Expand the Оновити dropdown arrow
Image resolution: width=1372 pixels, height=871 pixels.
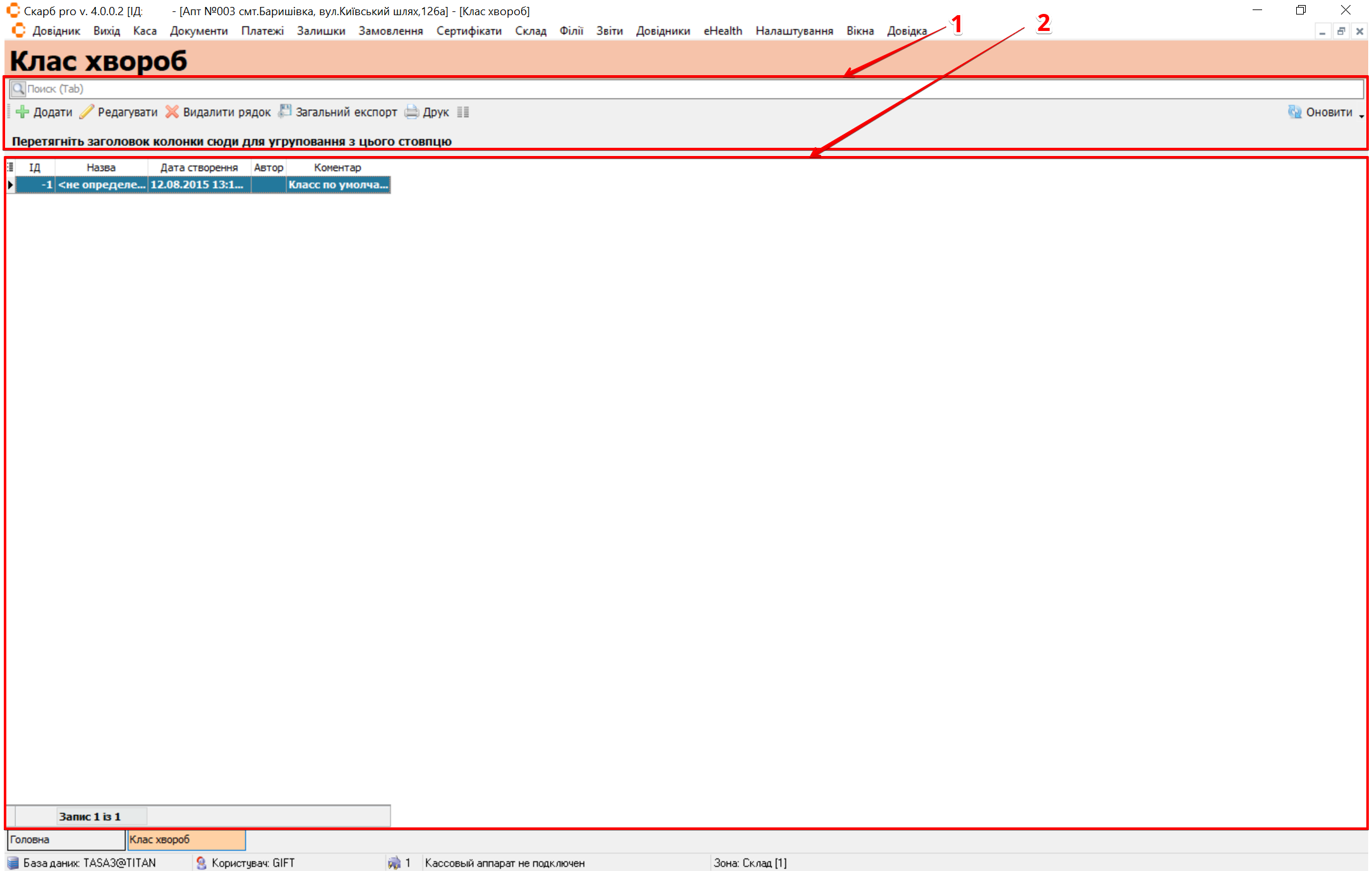coord(1361,116)
